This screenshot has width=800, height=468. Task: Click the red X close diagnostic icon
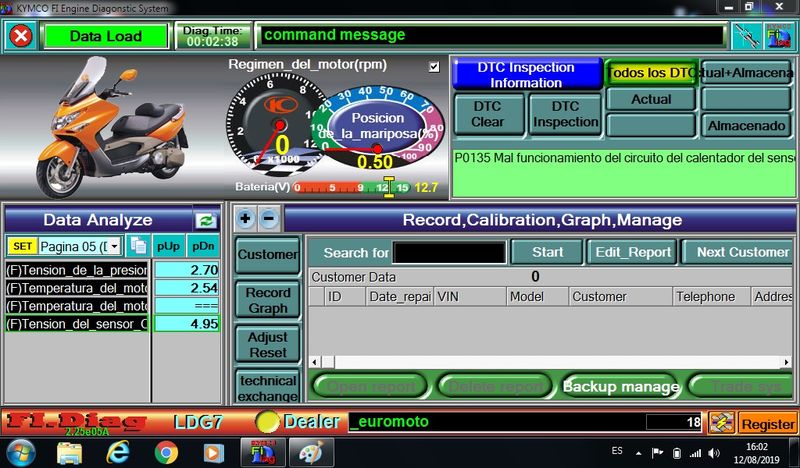(x=21, y=36)
